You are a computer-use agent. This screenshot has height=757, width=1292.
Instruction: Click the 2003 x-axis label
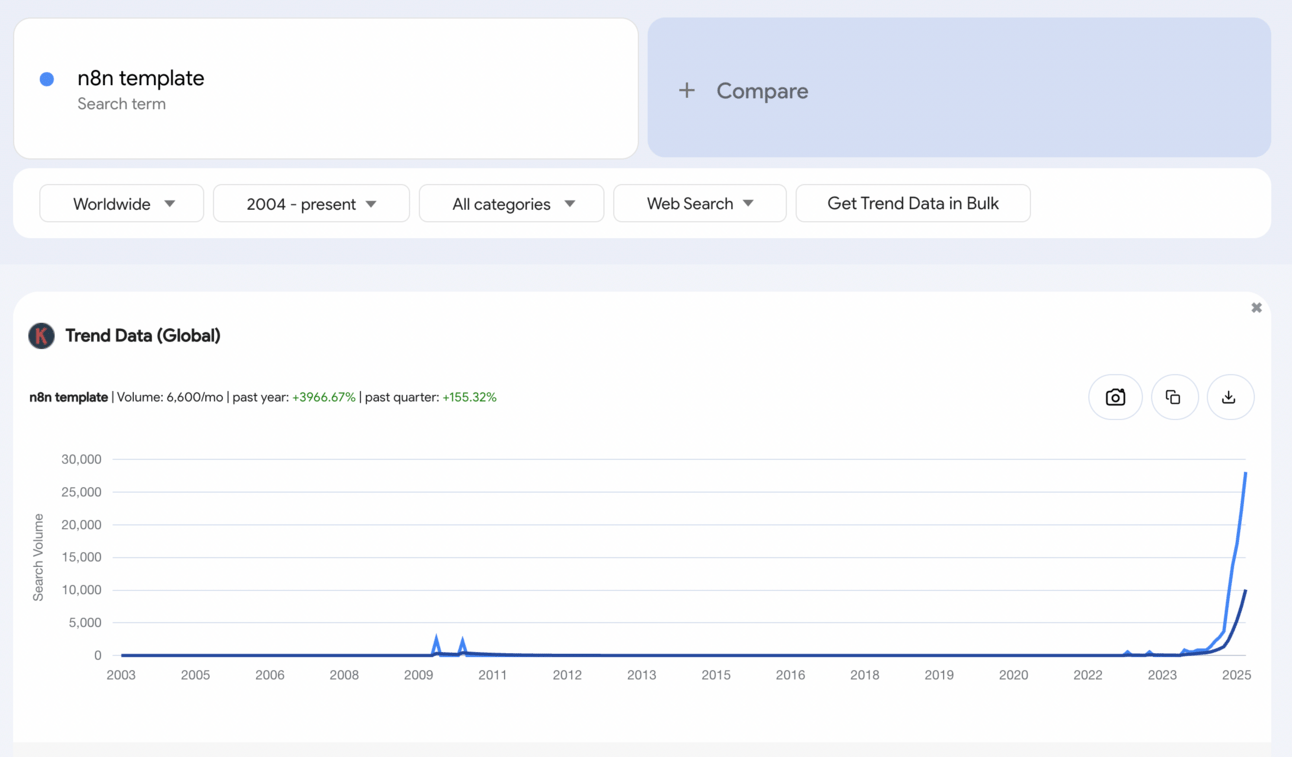[x=121, y=675]
